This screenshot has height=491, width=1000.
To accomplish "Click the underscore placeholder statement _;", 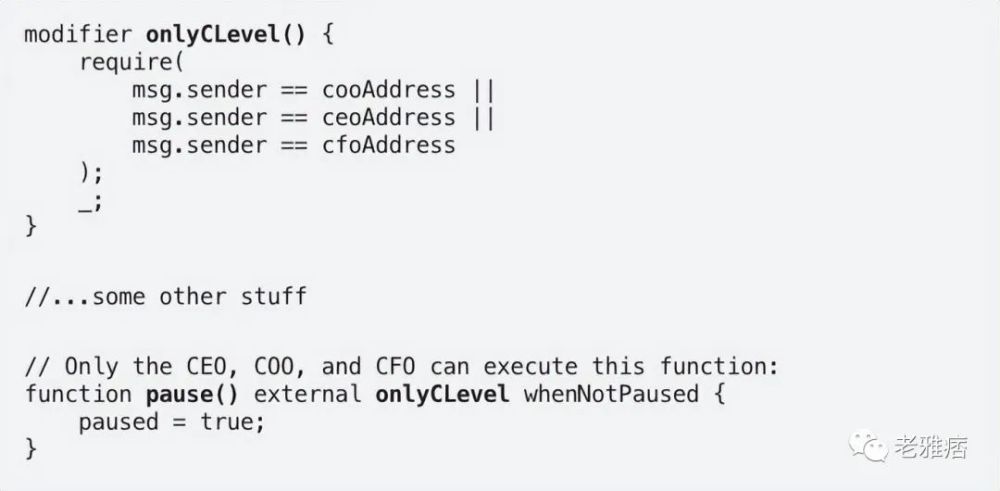I will coord(90,203).
